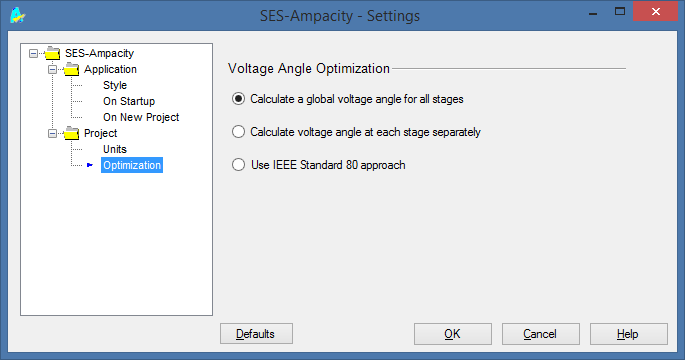This screenshot has height=360, width=685.
Task: Open the Style settings page
Action: pyautogui.click(x=115, y=85)
